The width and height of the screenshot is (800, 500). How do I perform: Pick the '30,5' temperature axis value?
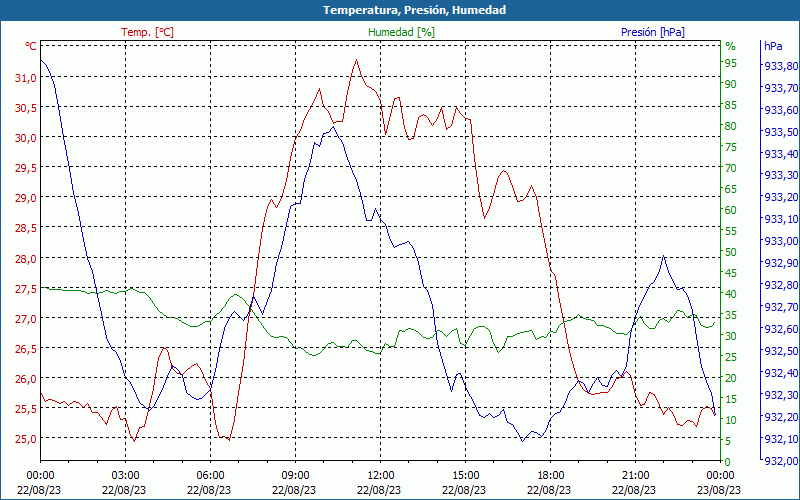[x=26, y=108]
